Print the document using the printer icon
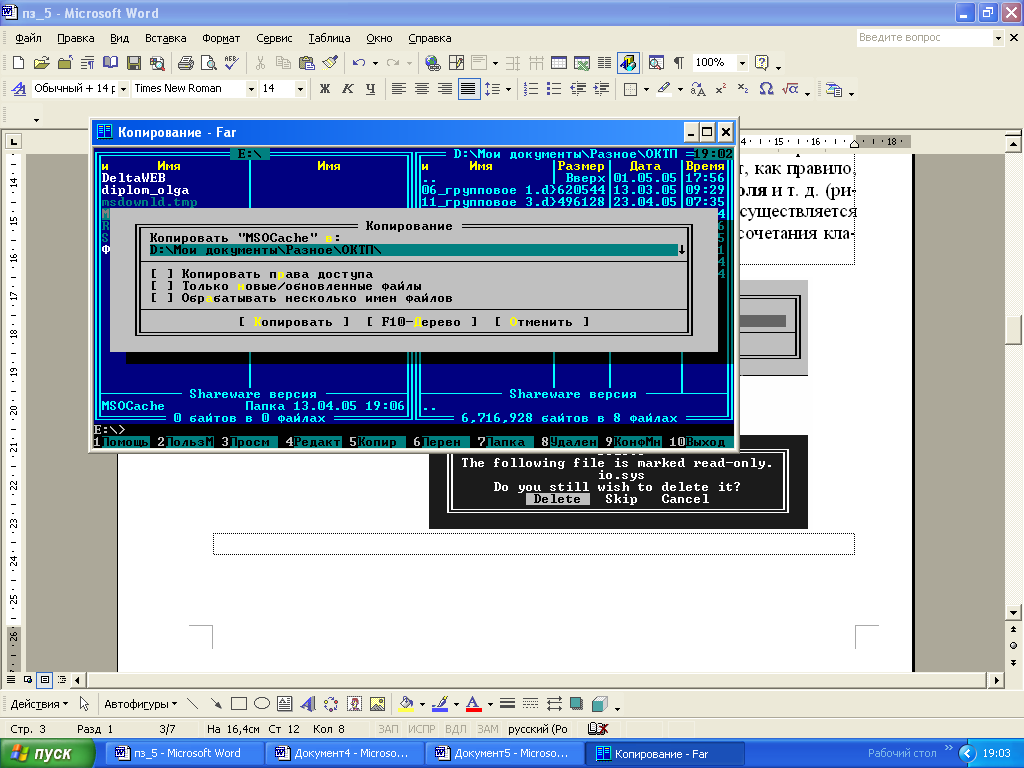This screenshot has width=1024, height=768. tap(185, 63)
